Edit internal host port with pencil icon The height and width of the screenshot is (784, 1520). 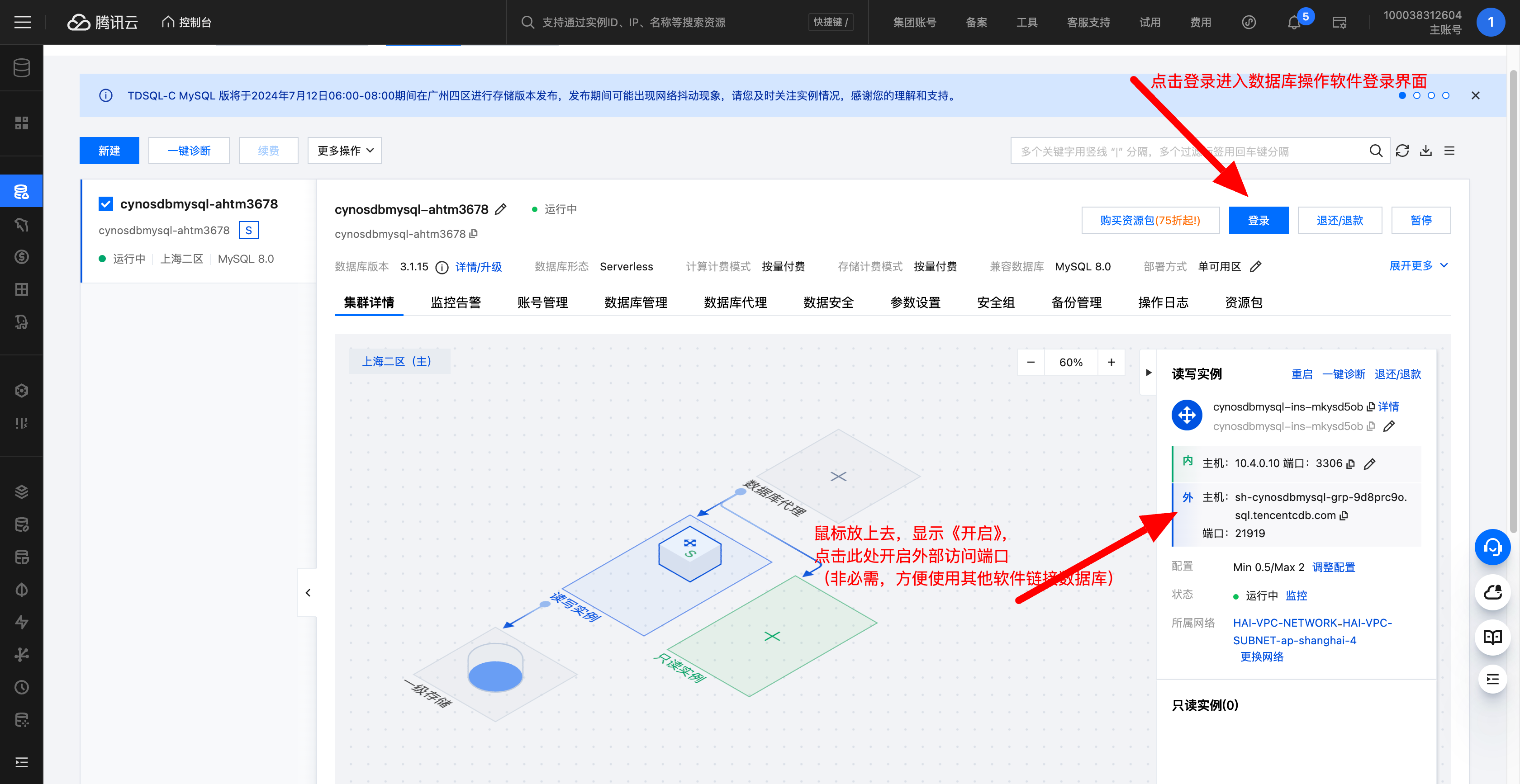(1369, 464)
